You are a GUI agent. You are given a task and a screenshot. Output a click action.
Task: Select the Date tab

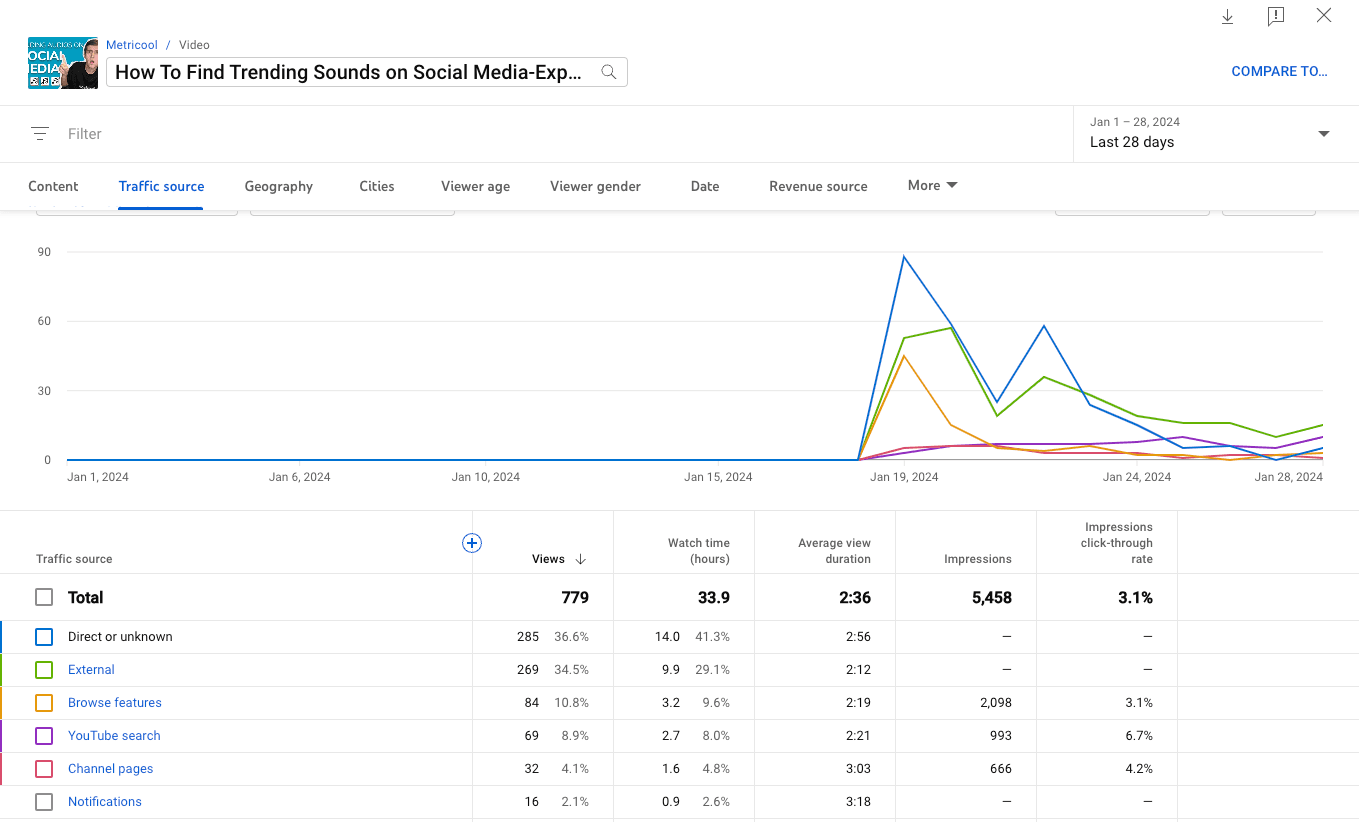click(704, 186)
